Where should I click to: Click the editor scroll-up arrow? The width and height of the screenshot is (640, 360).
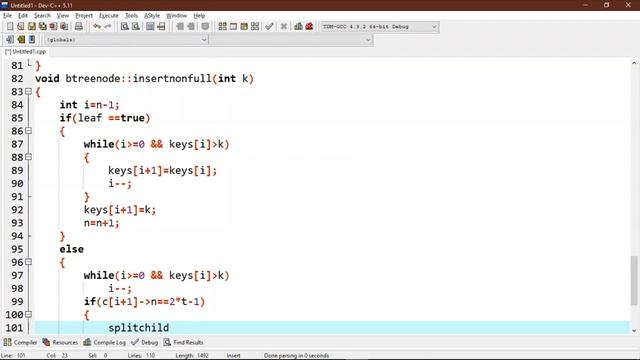point(633,63)
